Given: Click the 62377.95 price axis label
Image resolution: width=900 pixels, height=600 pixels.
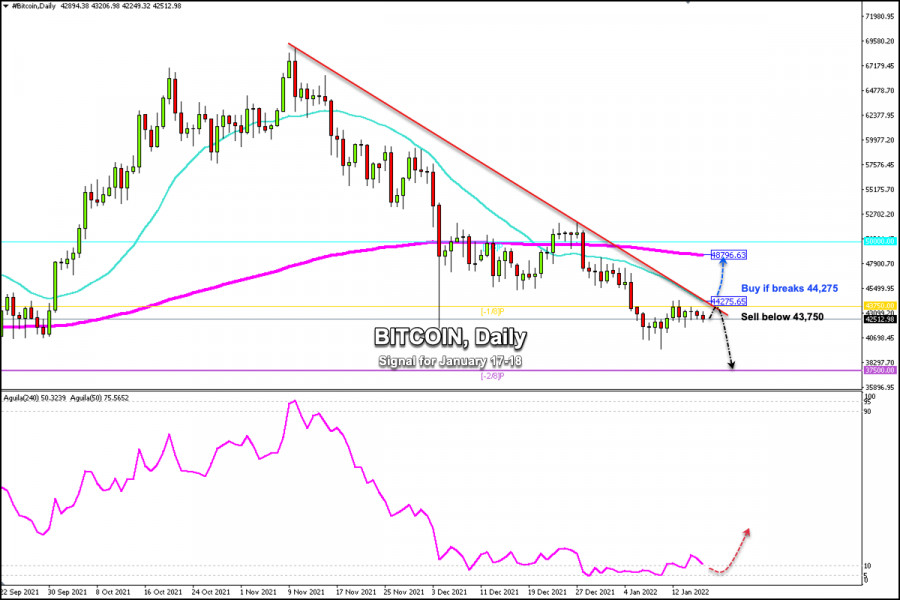Looking at the screenshot, I should (x=879, y=115).
